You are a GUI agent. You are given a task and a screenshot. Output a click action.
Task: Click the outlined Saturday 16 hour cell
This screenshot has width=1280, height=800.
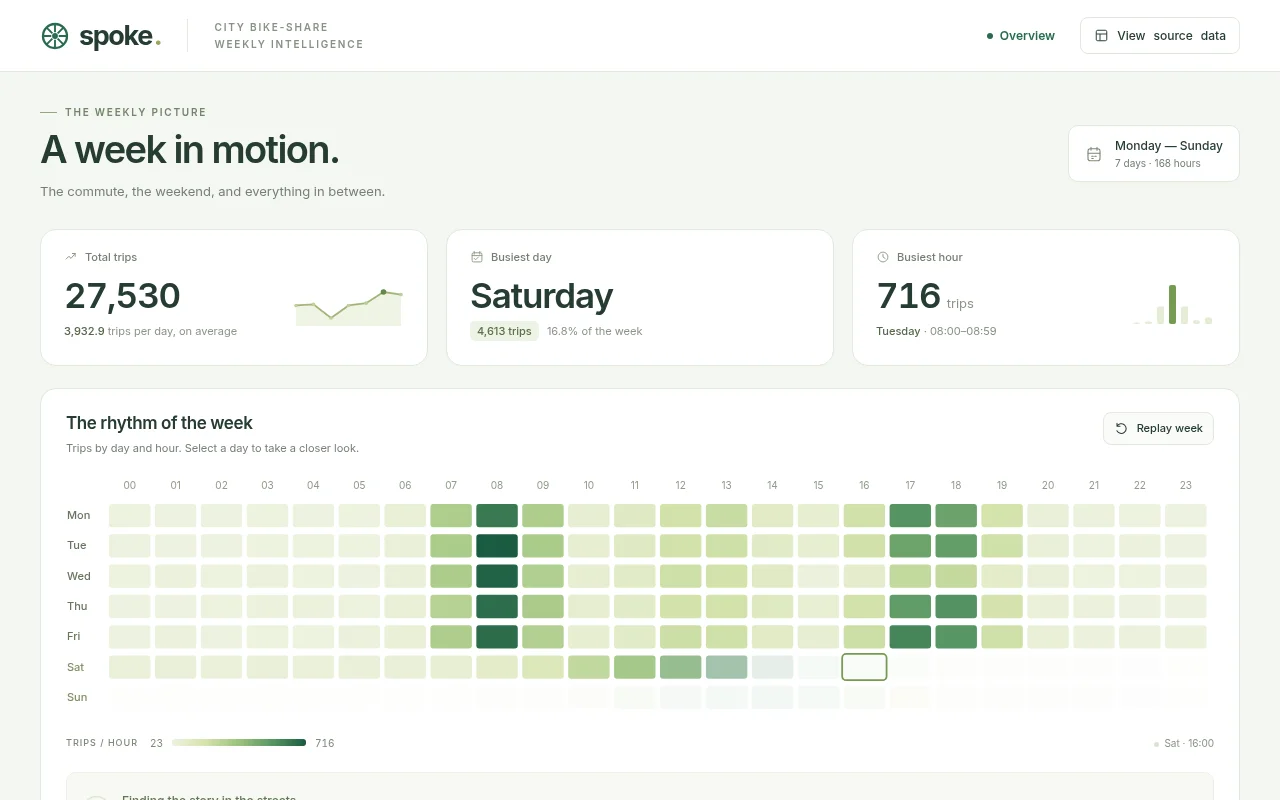(x=864, y=667)
